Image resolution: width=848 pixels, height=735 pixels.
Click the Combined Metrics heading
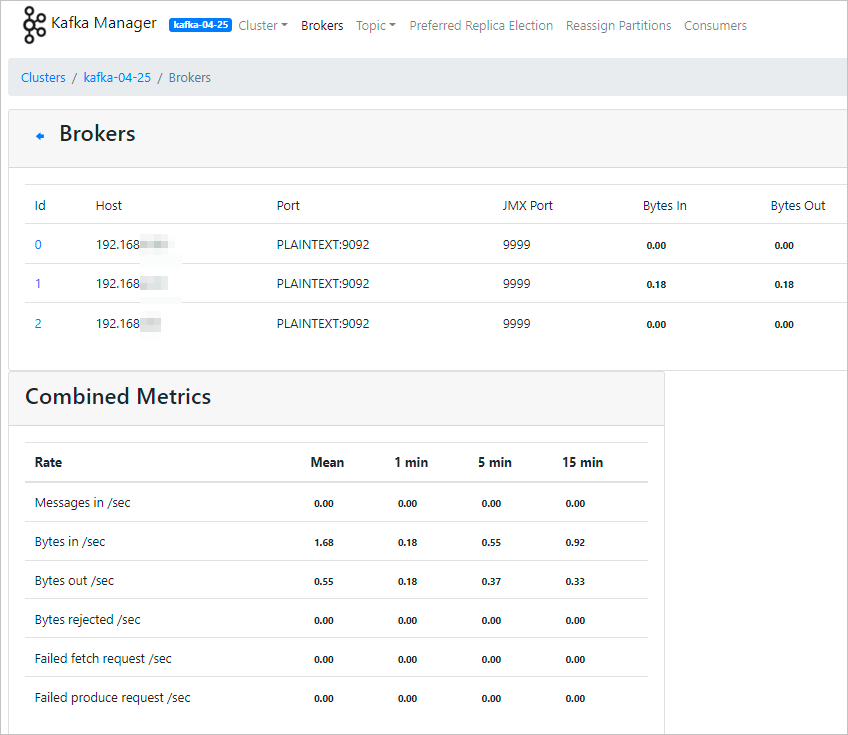tap(118, 396)
